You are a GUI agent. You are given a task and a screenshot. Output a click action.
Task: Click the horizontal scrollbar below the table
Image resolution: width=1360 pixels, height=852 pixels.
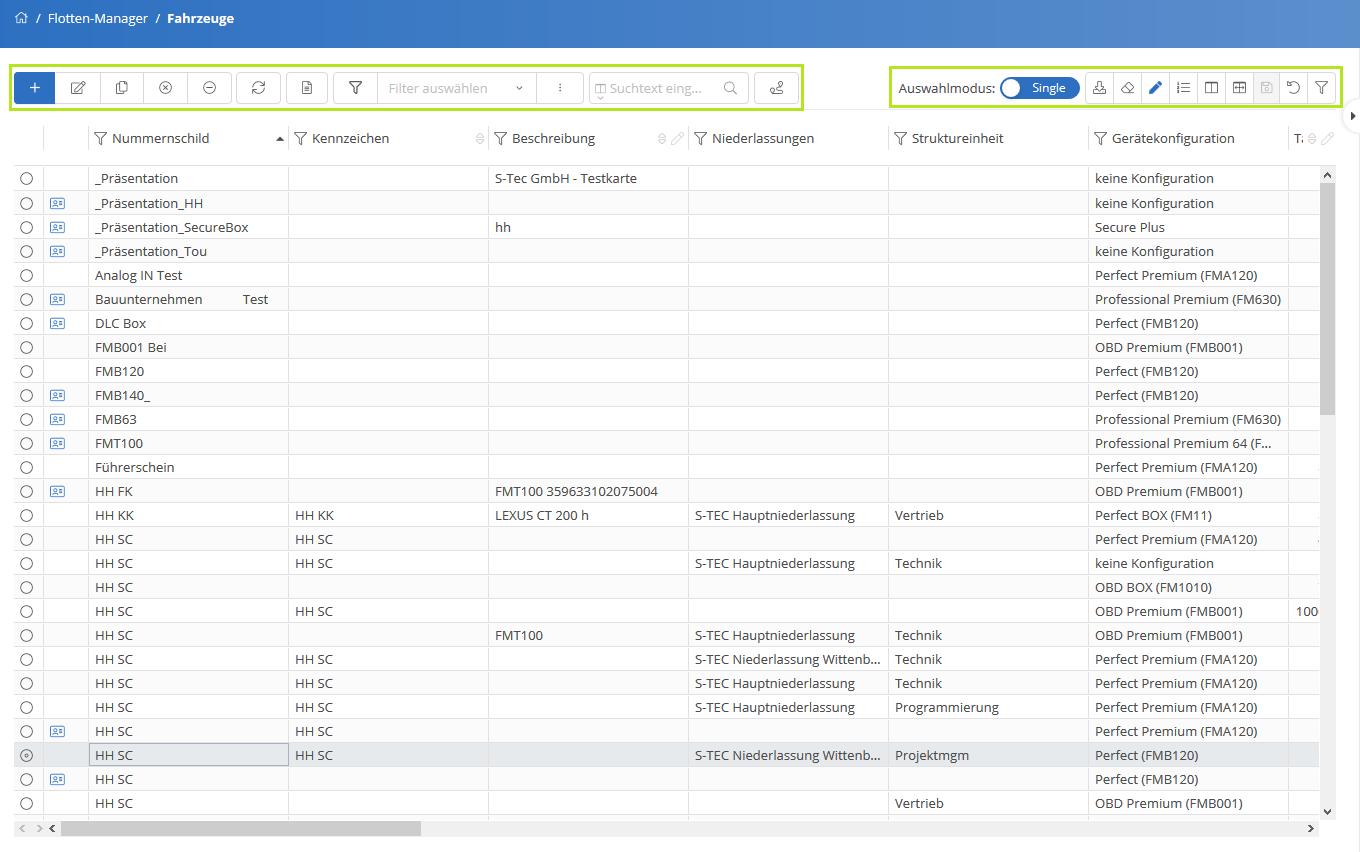[x=240, y=829]
